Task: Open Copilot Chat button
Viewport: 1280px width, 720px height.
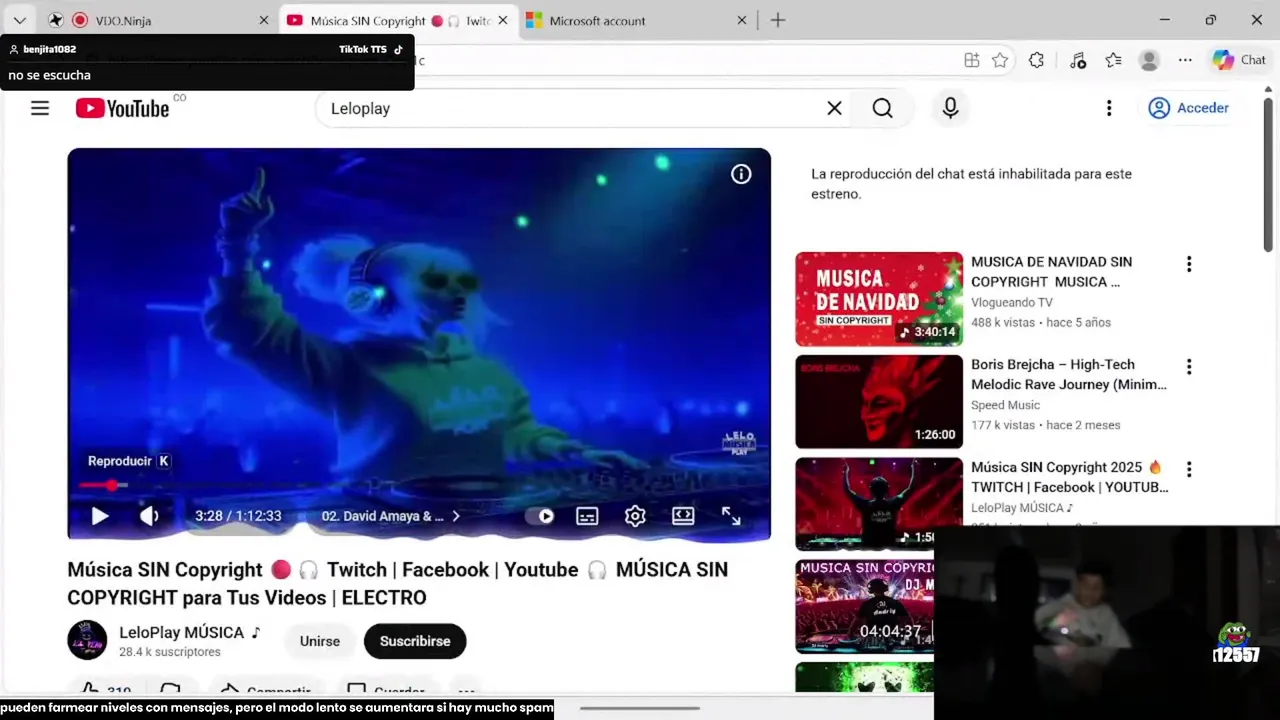Action: pos(1239,60)
